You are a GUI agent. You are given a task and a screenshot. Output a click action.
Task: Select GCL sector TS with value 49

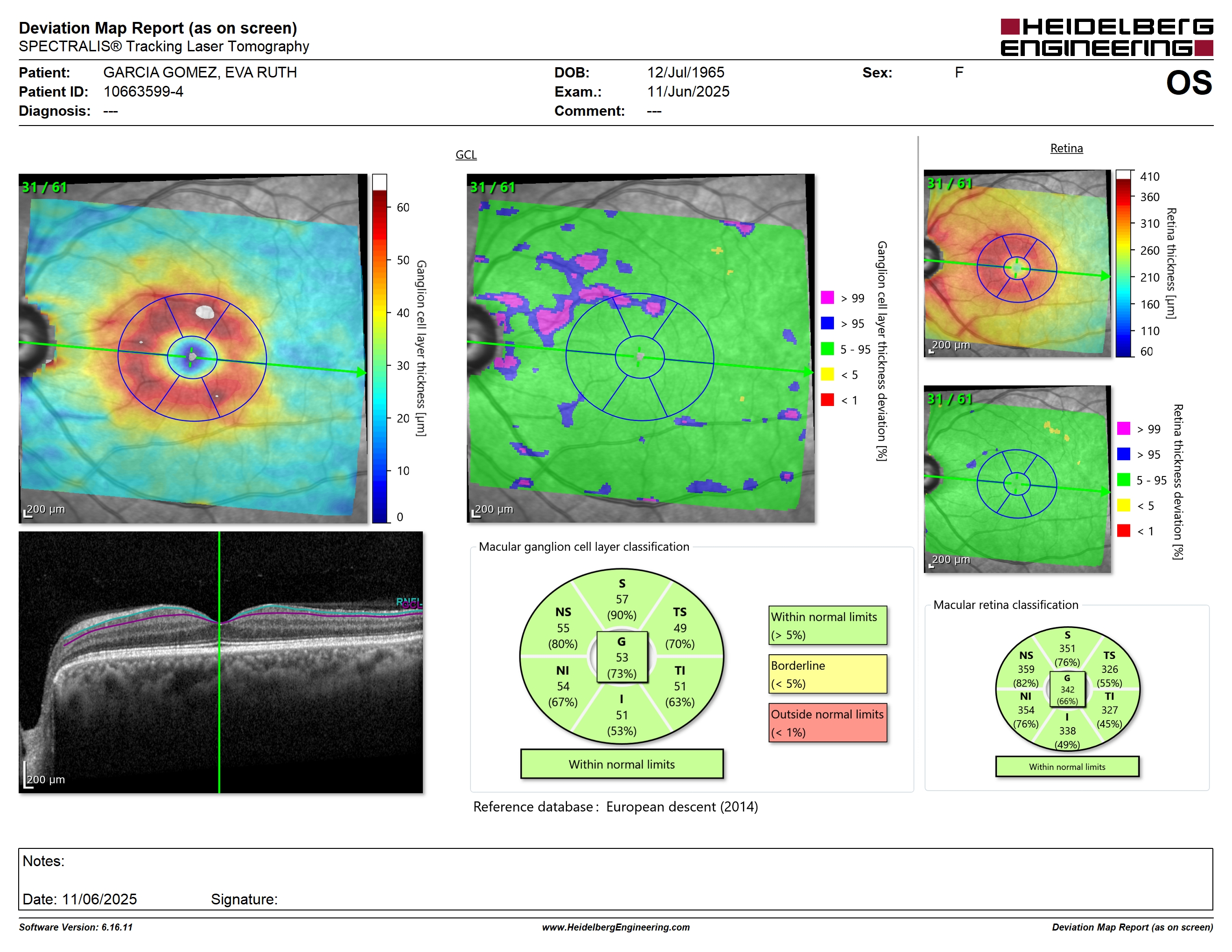(x=680, y=628)
